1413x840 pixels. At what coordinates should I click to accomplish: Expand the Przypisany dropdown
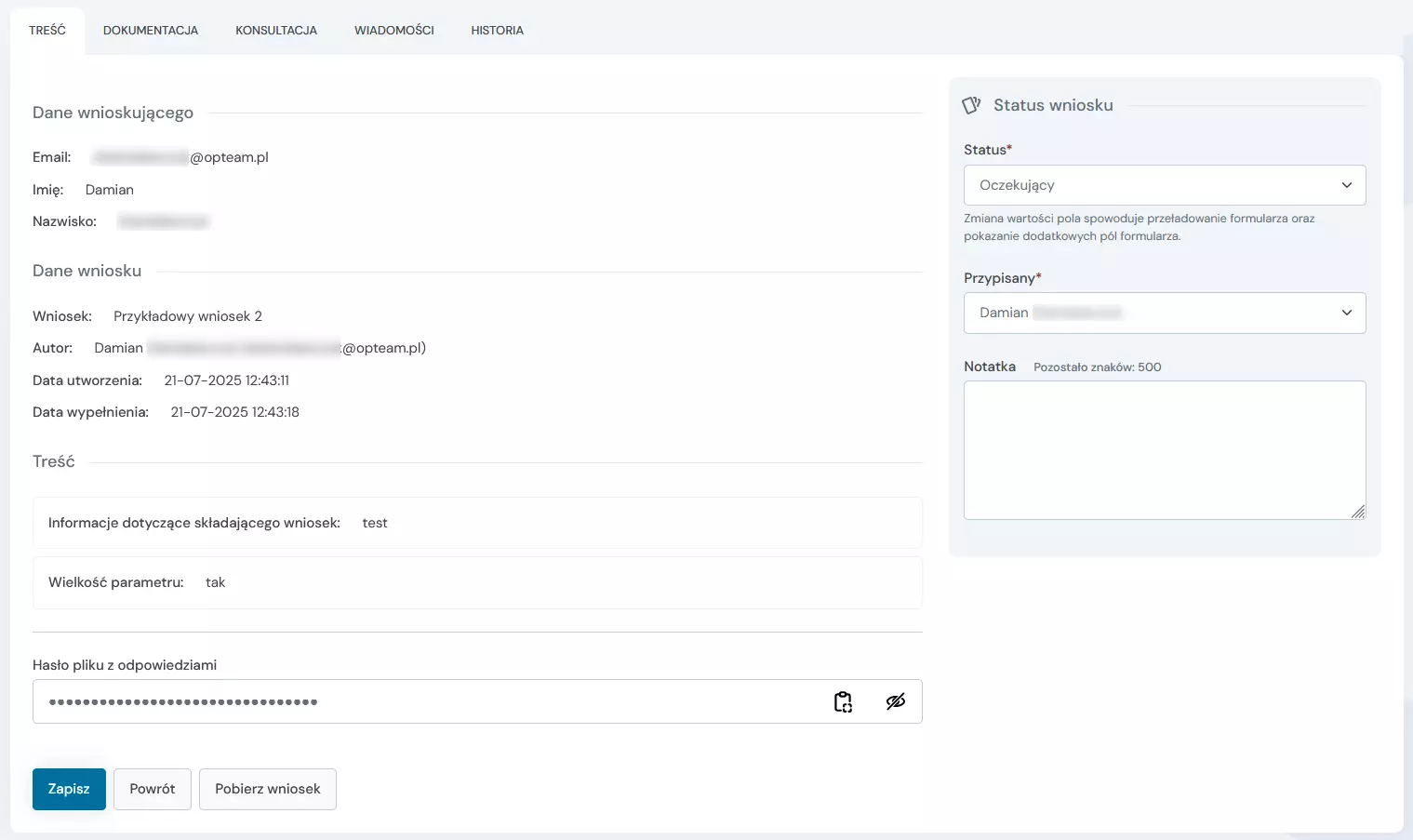click(x=1164, y=313)
